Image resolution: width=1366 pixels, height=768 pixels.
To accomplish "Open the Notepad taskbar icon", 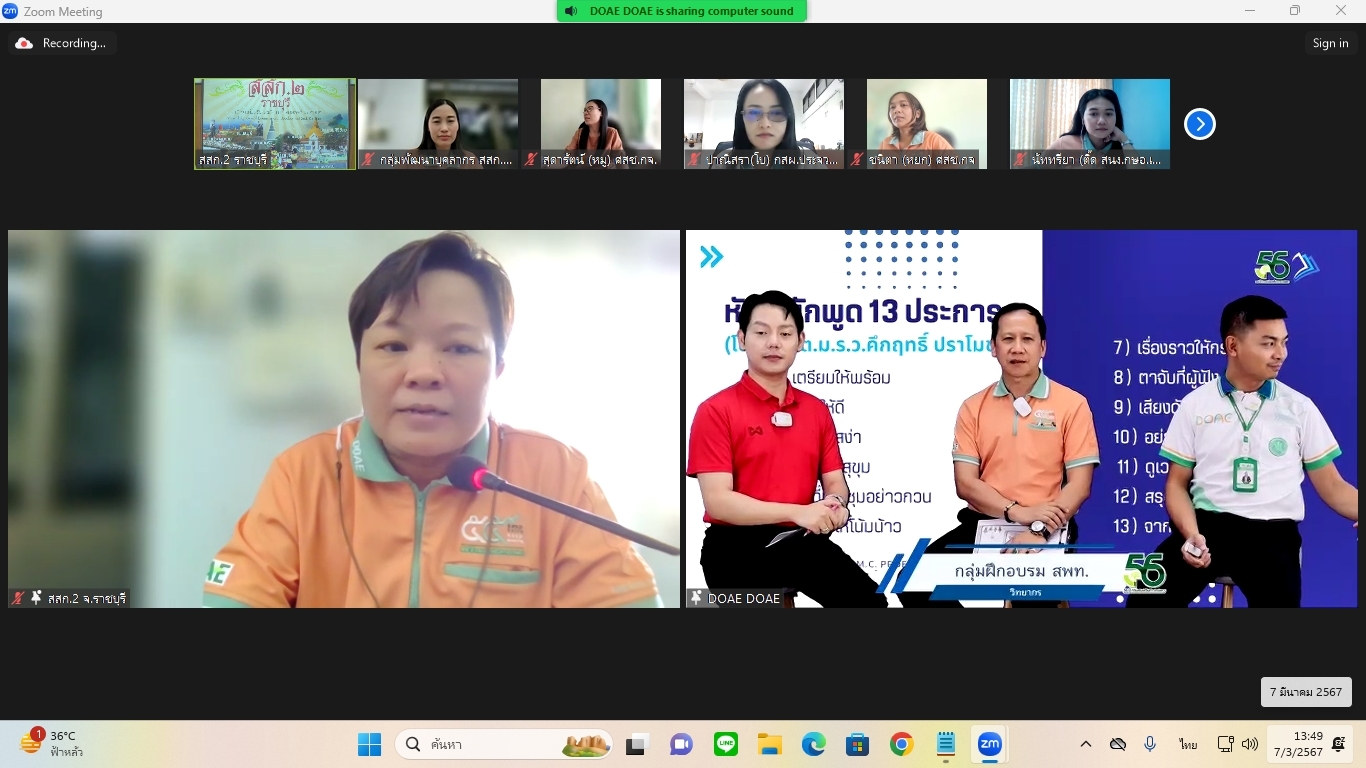I will tap(945, 744).
